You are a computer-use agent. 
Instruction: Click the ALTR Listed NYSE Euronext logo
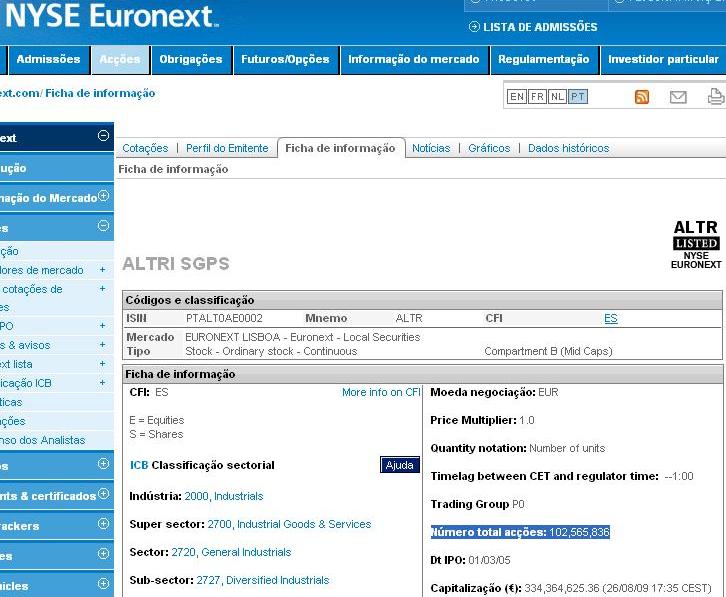pyautogui.click(x=696, y=245)
